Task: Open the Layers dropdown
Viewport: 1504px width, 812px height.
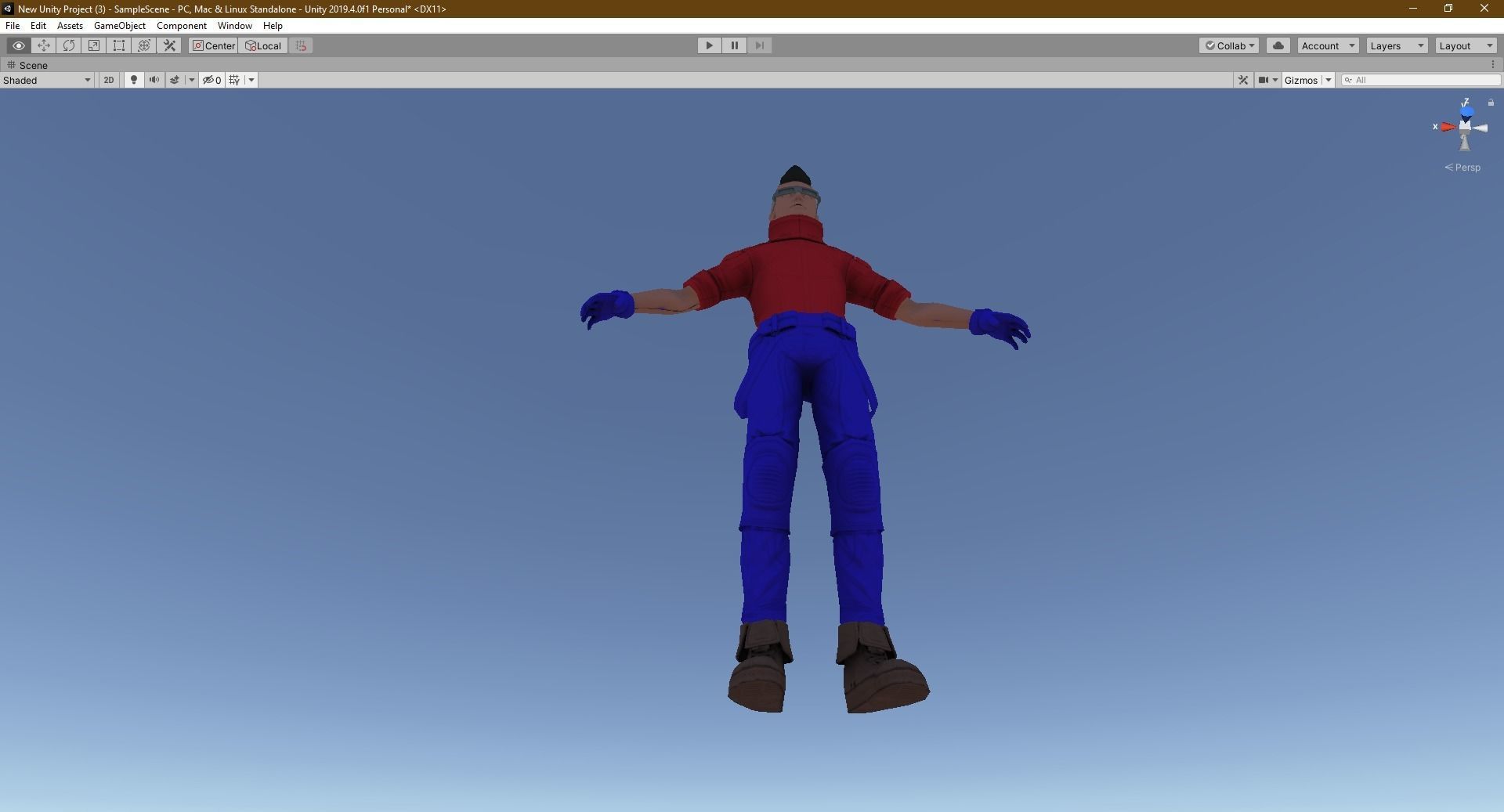Action: point(1397,45)
